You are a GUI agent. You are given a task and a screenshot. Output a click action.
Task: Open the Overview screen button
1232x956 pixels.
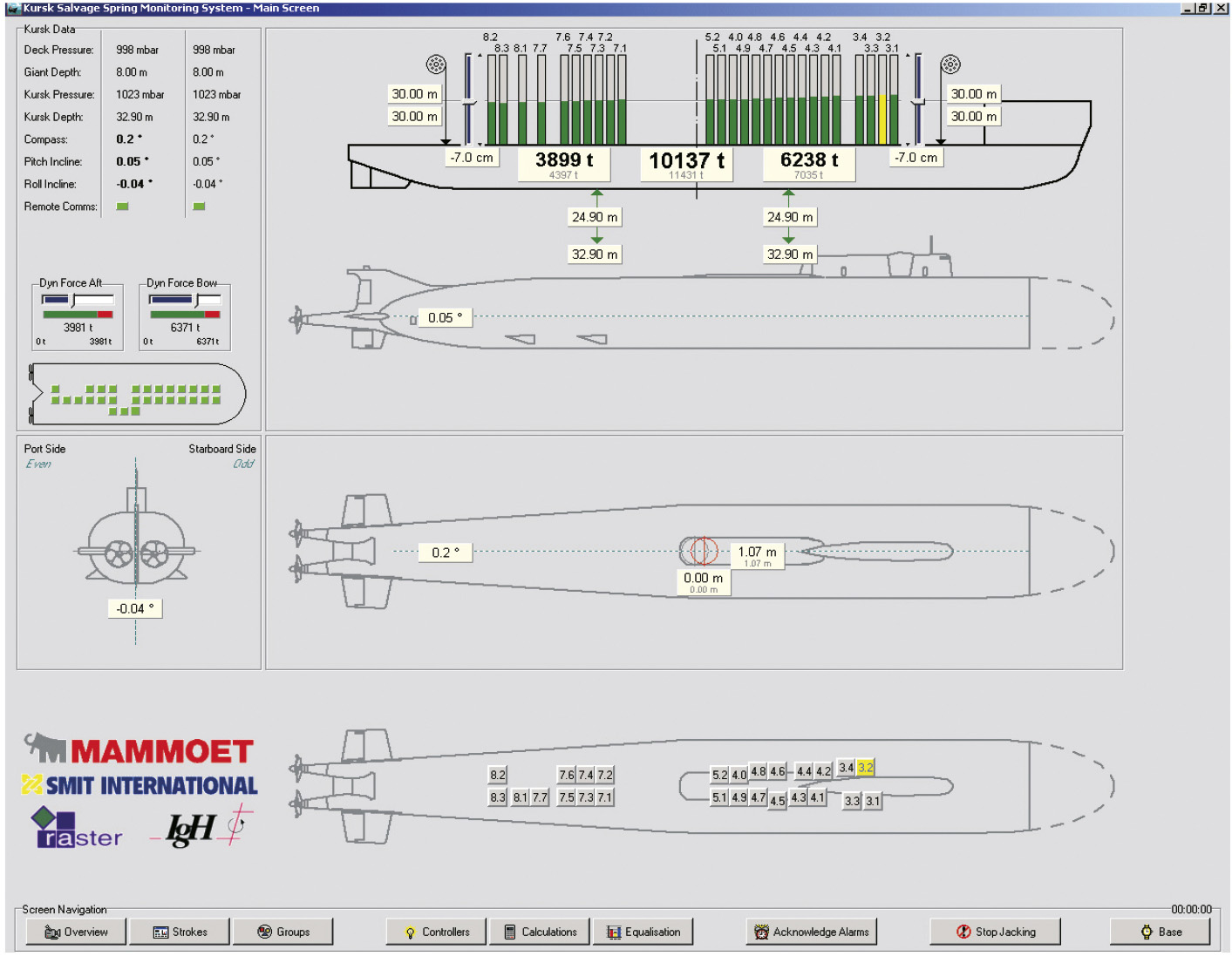[77, 932]
